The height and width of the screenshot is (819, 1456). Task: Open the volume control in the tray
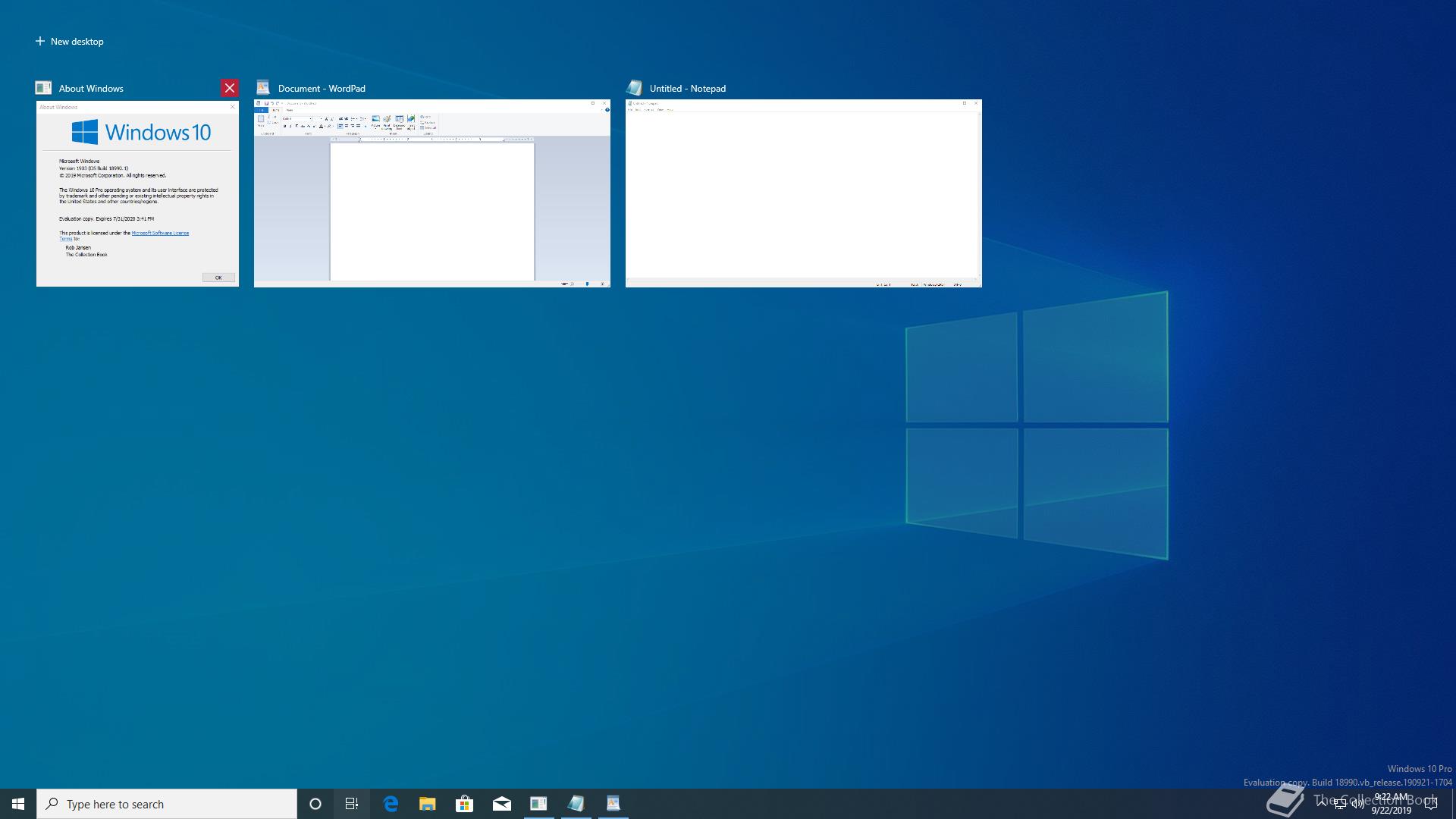(1357, 804)
